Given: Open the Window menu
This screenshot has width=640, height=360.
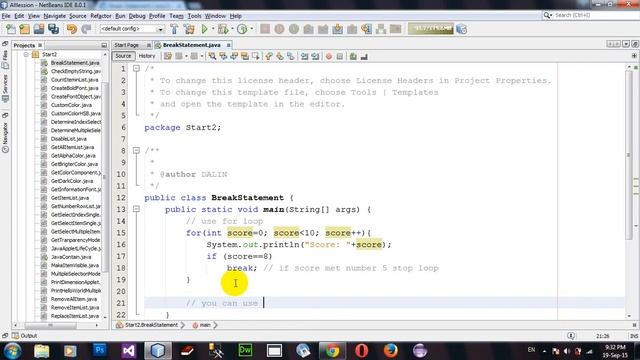Looking at the screenshot, I should pyautogui.click(x=215, y=16).
